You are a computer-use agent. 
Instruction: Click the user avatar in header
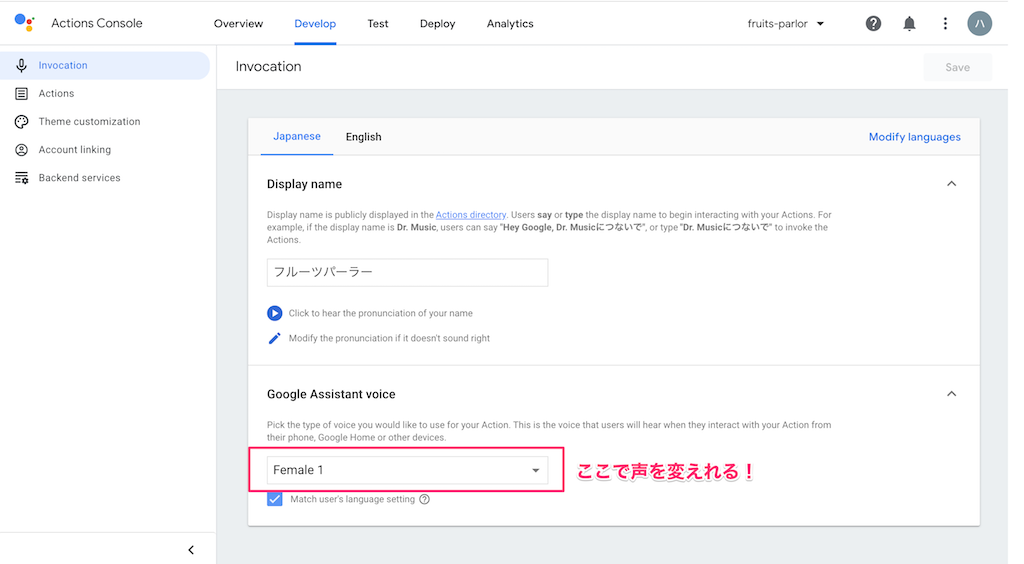980,24
